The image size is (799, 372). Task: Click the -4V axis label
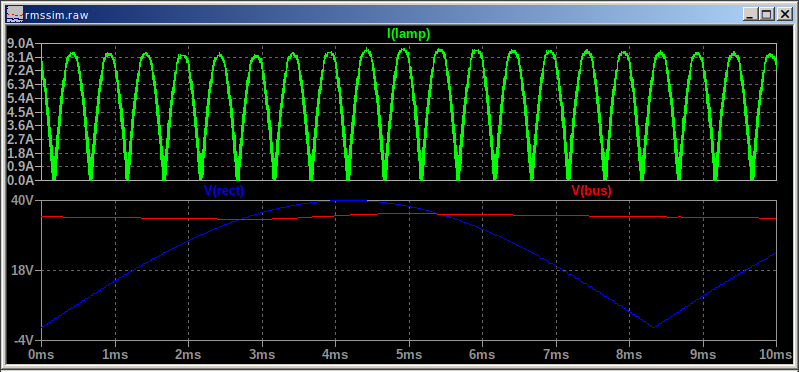[23, 340]
